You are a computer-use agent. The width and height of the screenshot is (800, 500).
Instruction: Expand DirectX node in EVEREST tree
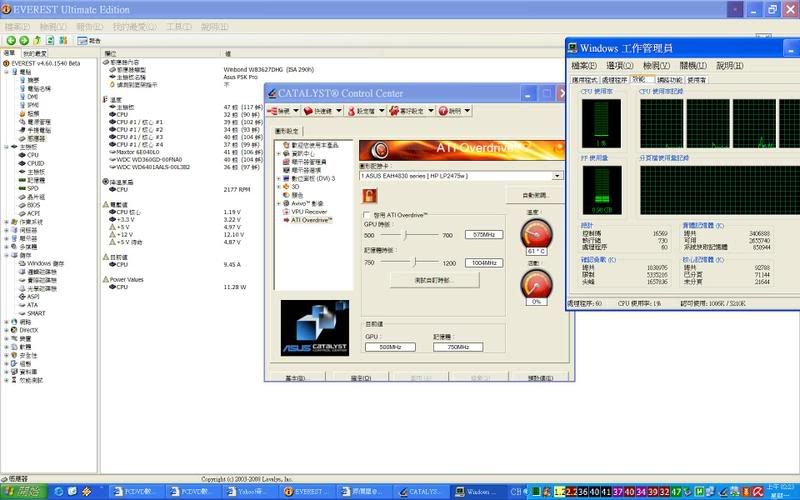click(7, 330)
